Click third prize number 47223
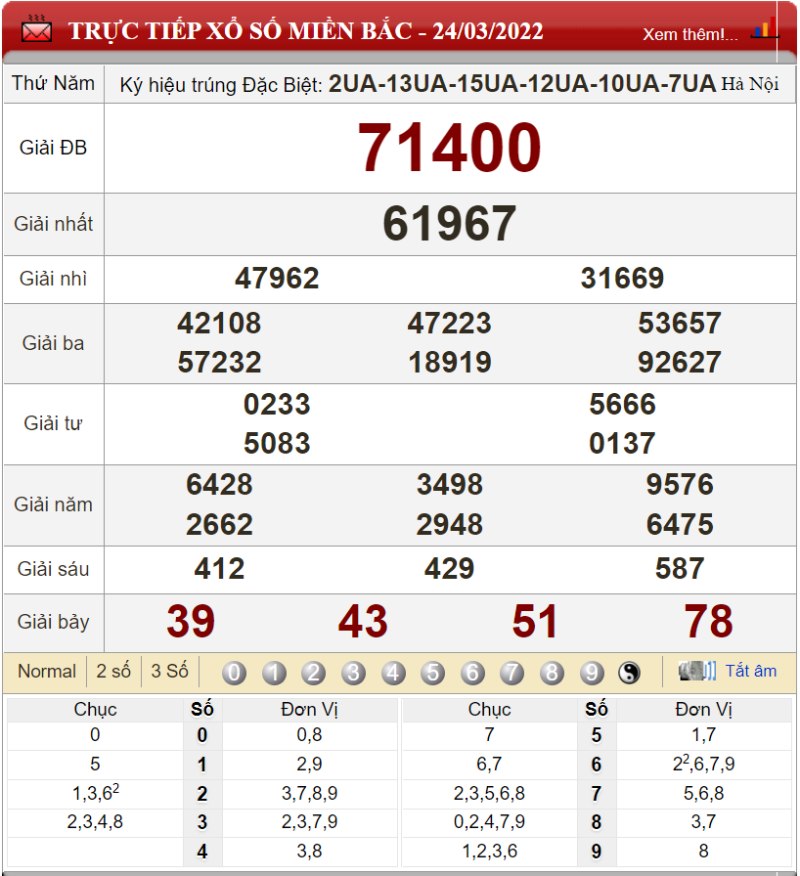Viewport: 800px width, 876px height. click(x=449, y=323)
